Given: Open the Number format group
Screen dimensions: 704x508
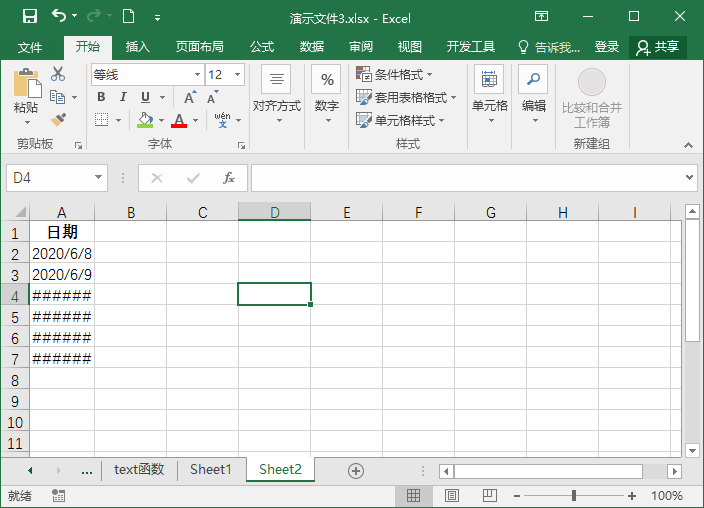Looking at the screenshot, I should click(327, 95).
